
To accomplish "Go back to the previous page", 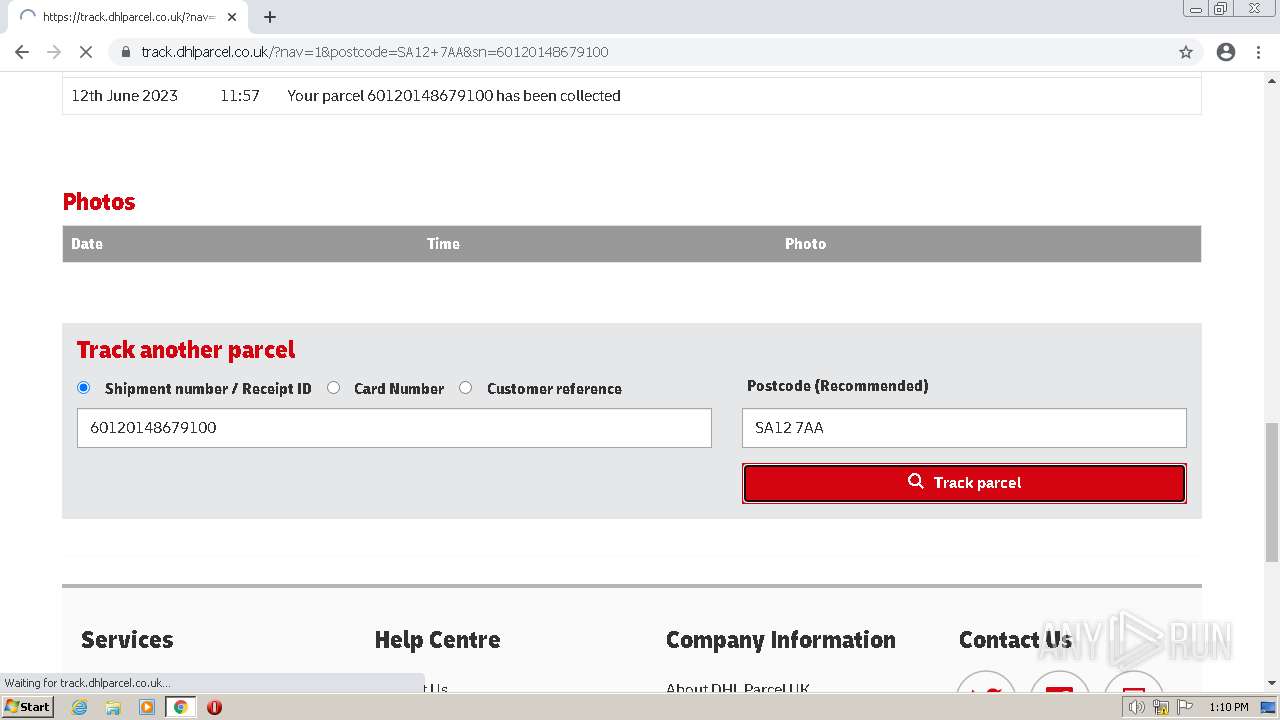I will (22, 52).
